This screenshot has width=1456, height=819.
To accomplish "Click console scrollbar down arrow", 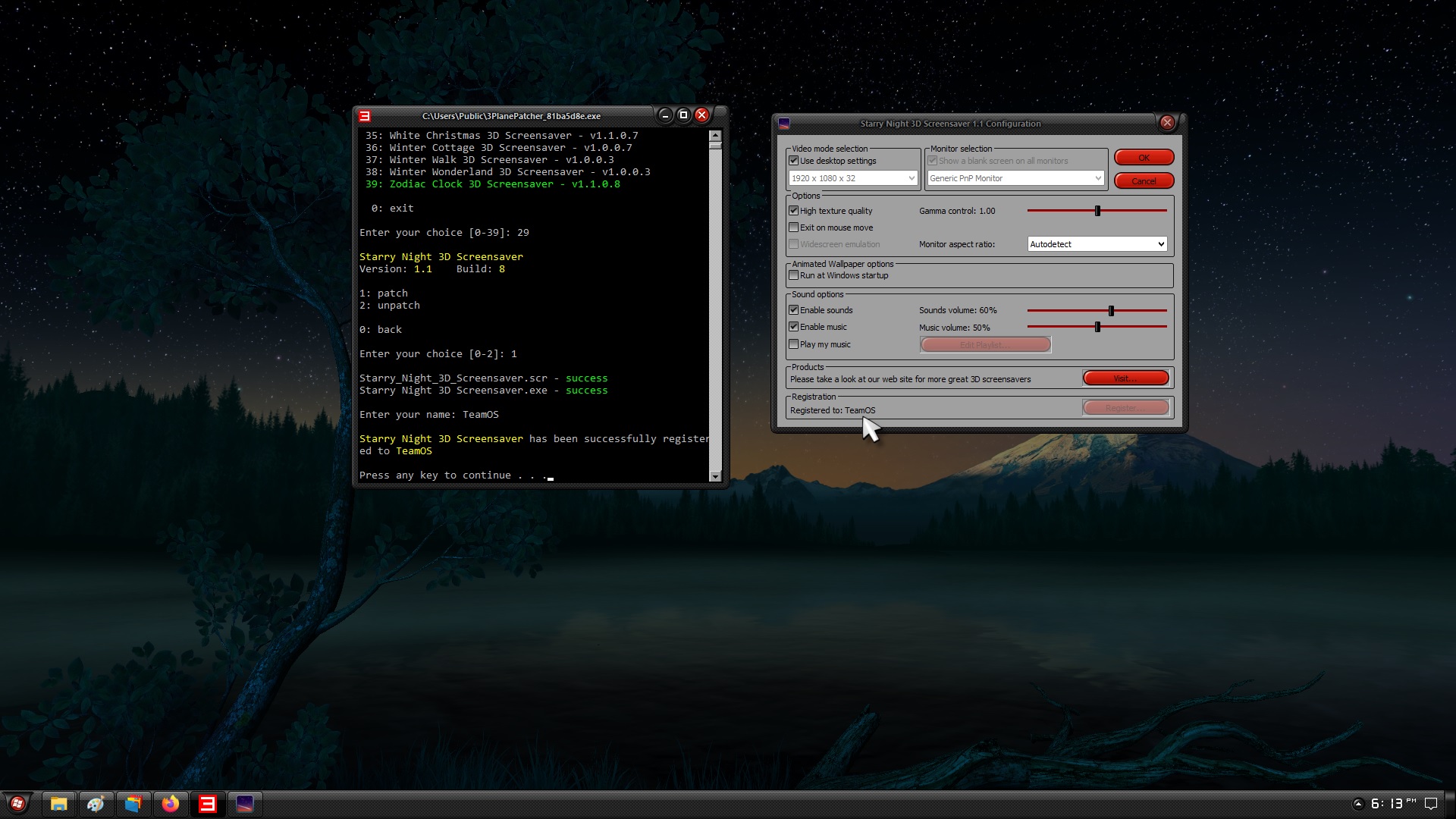I will [x=715, y=475].
